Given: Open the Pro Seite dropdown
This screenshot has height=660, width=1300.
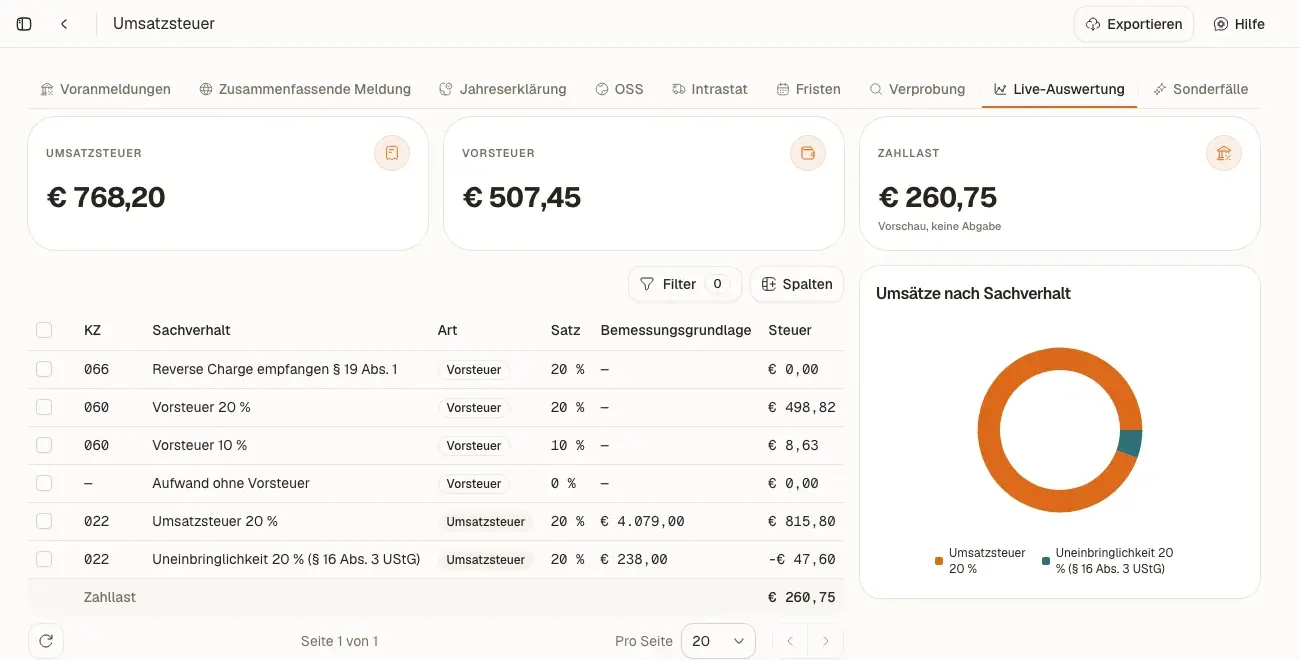Looking at the screenshot, I should (x=718, y=641).
